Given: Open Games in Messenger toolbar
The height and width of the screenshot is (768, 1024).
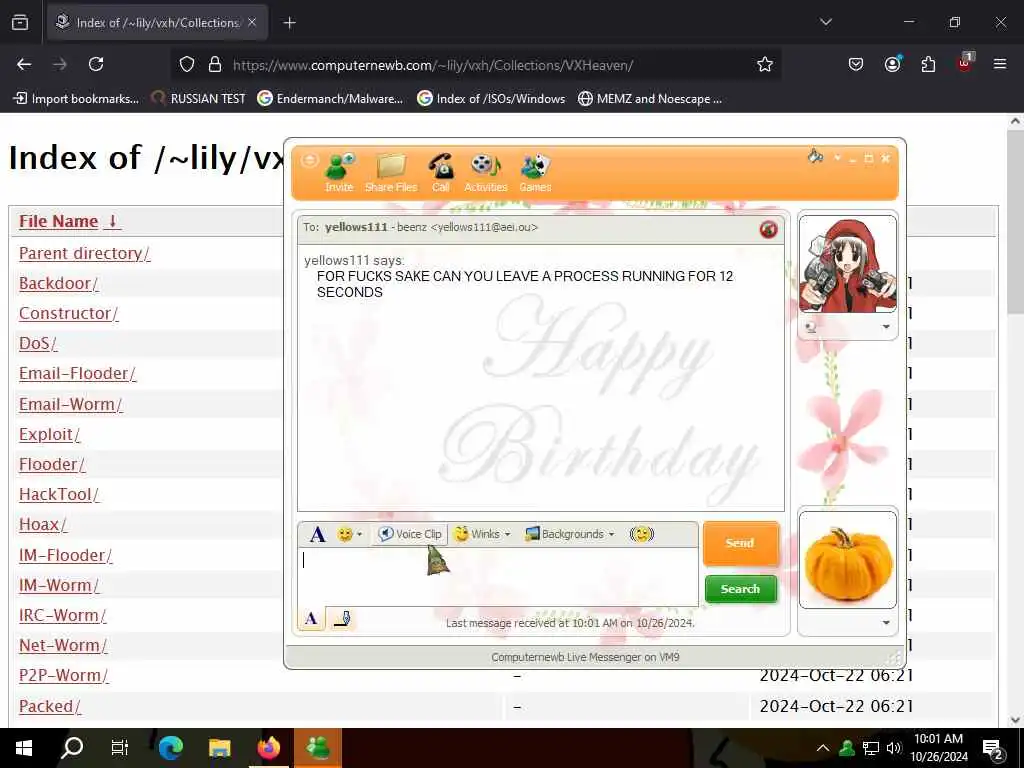Looking at the screenshot, I should pos(535,173).
